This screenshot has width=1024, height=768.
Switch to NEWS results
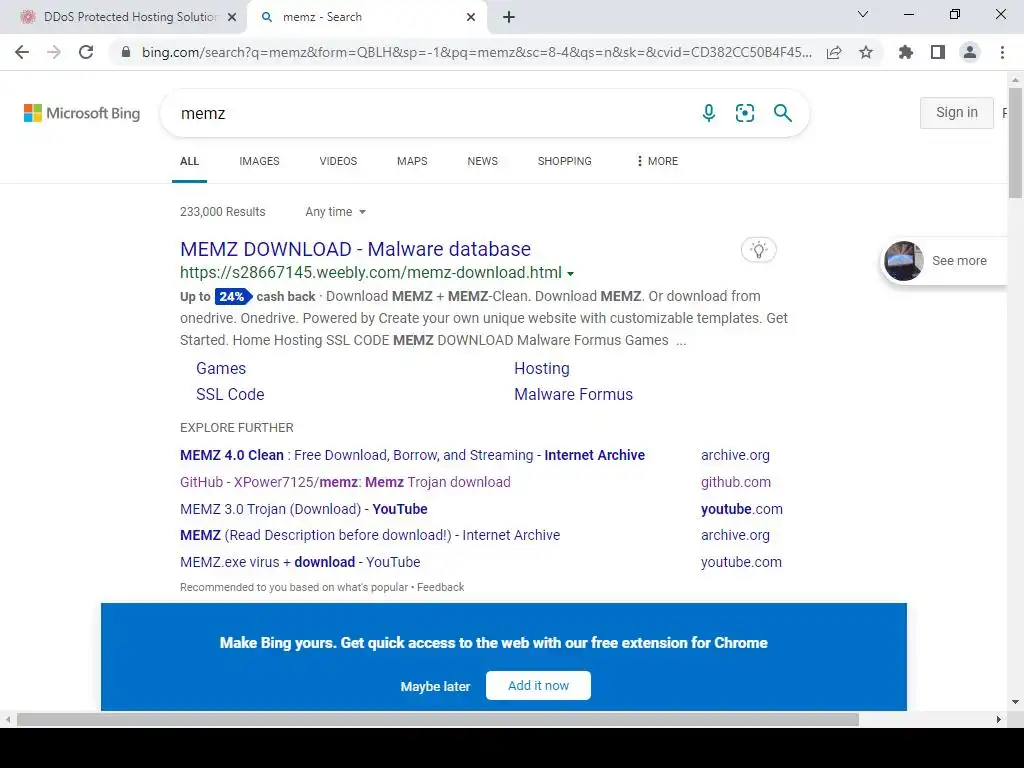(x=483, y=161)
